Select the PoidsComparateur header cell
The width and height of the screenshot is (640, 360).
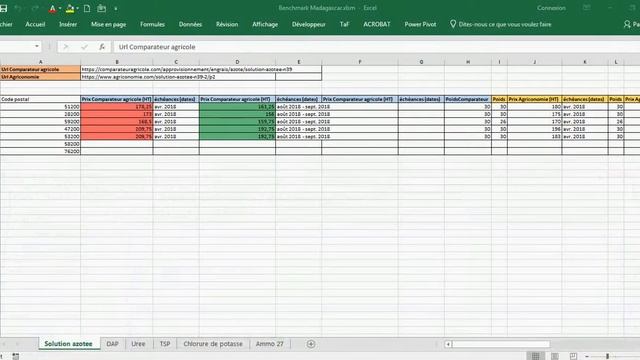point(468,99)
